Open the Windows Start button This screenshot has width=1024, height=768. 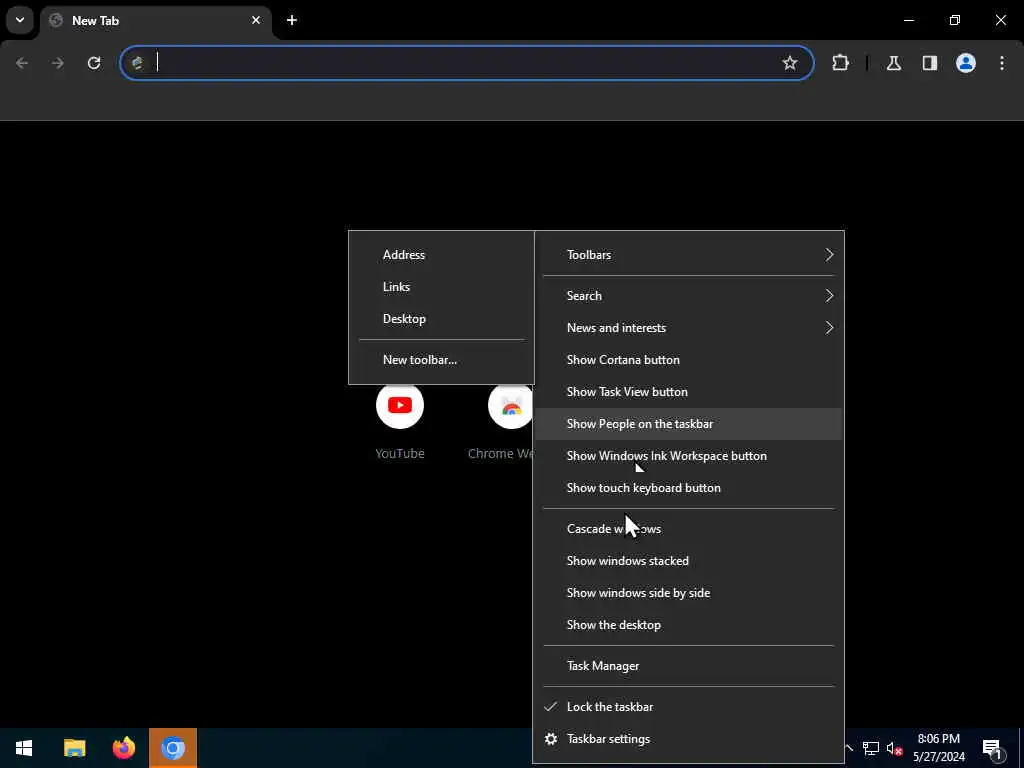click(x=24, y=748)
